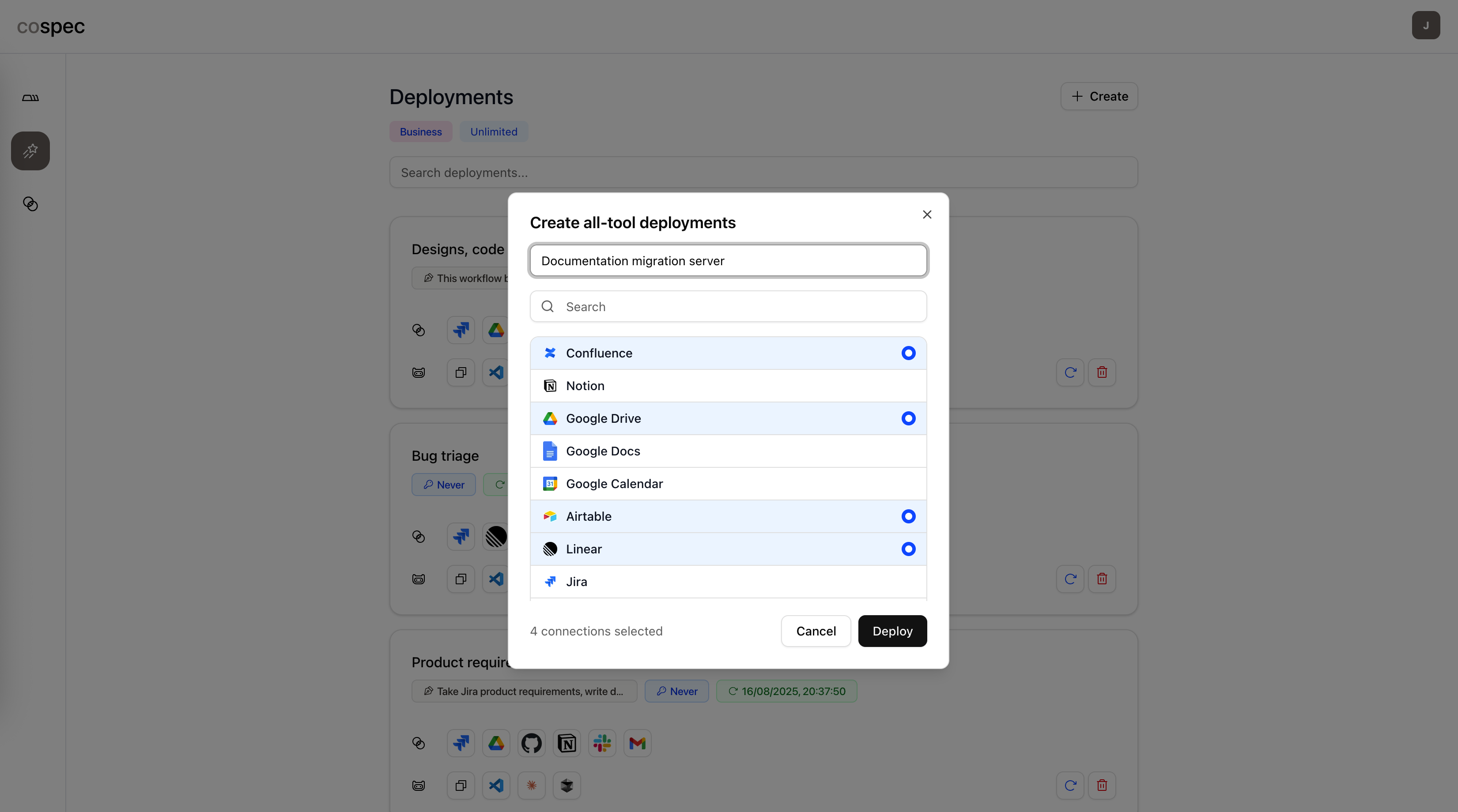This screenshot has height=812, width=1458.
Task: Click the Confluence logo icon
Action: pyautogui.click(x=550, y=353)
